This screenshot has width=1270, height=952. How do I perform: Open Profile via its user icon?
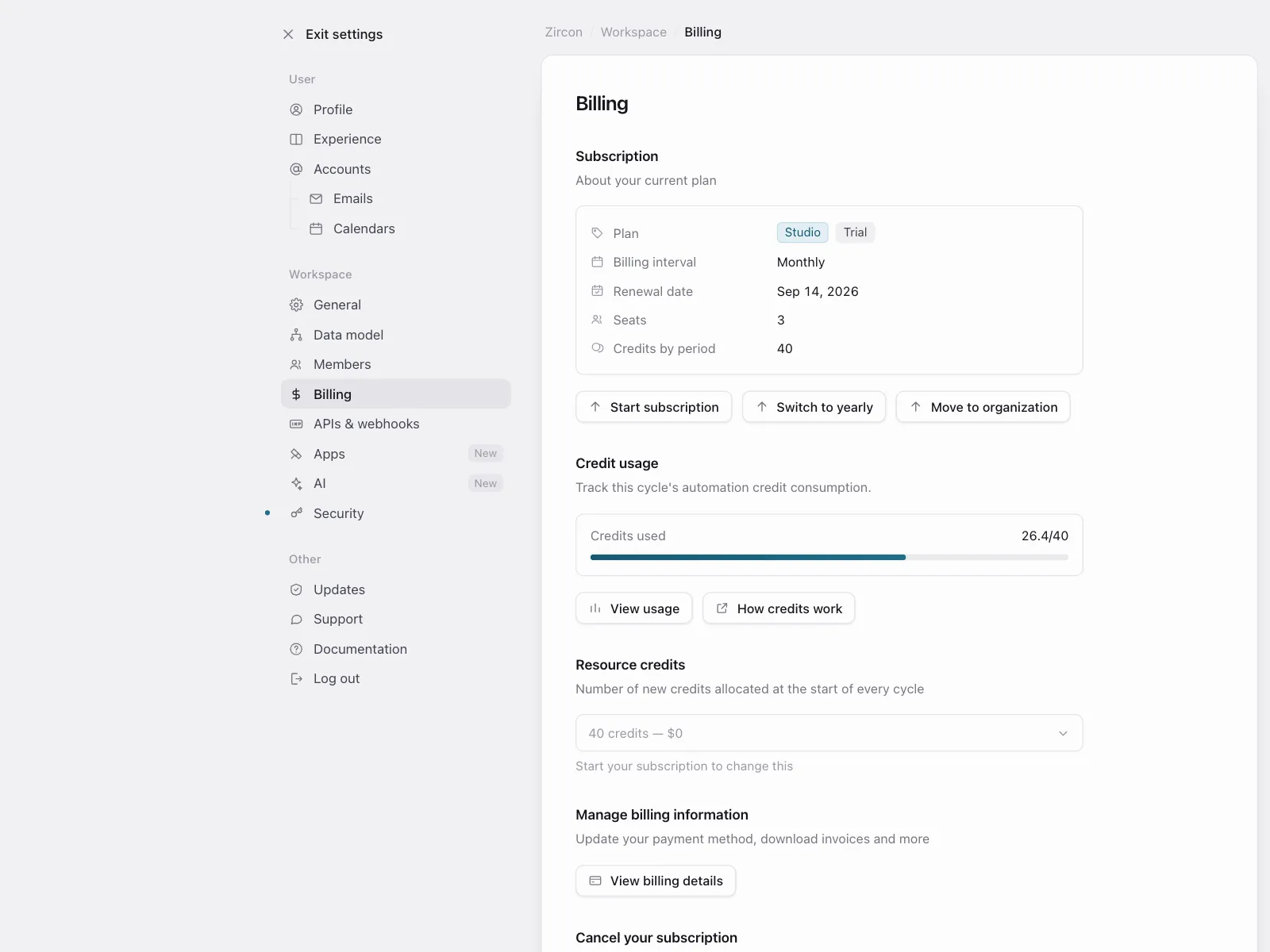click(296, 109)
